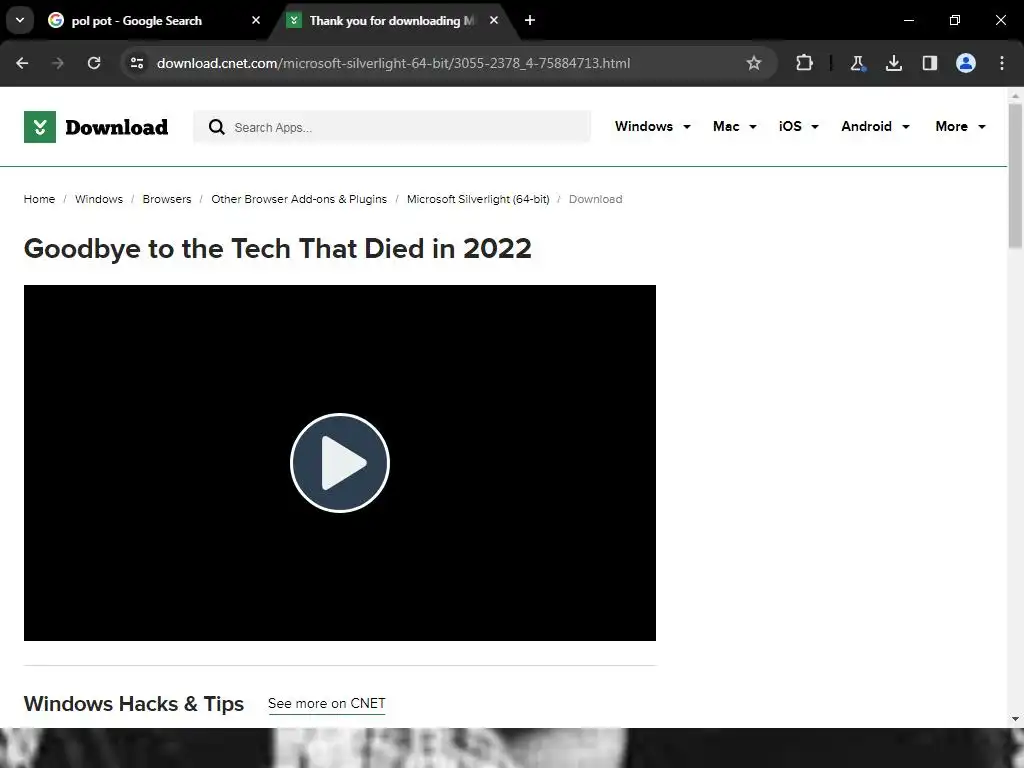Reload the current page
1024x768 pixels.
tap(94, 63)
